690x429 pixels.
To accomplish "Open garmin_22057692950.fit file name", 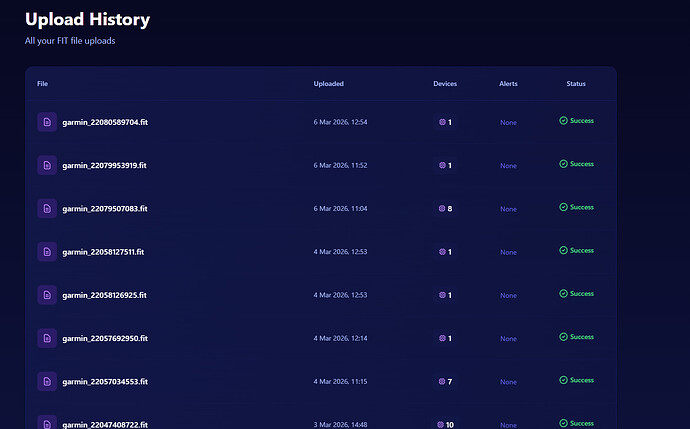I will click(105, 338).
